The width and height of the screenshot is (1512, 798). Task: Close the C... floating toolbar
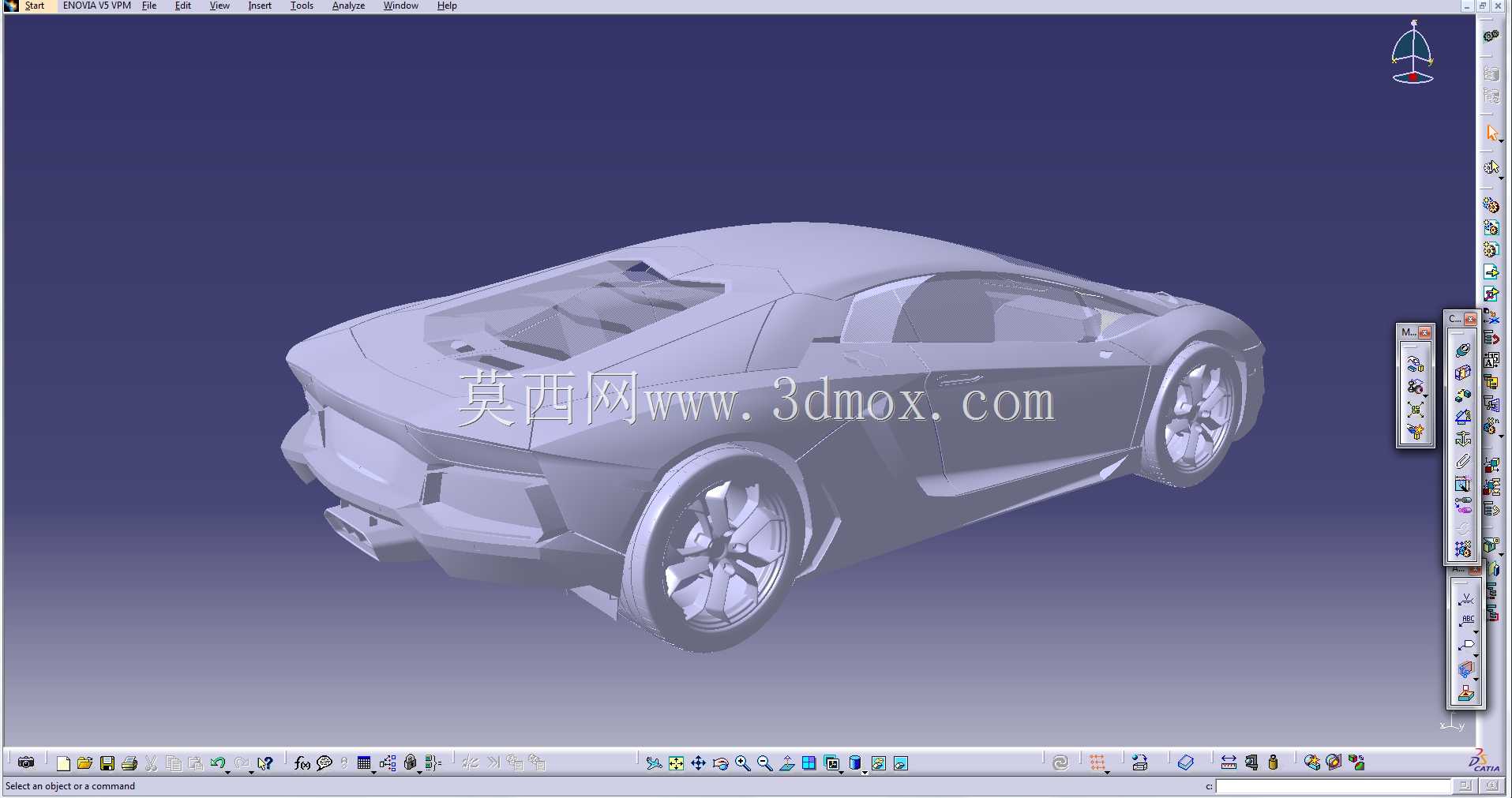(1470, 320)
